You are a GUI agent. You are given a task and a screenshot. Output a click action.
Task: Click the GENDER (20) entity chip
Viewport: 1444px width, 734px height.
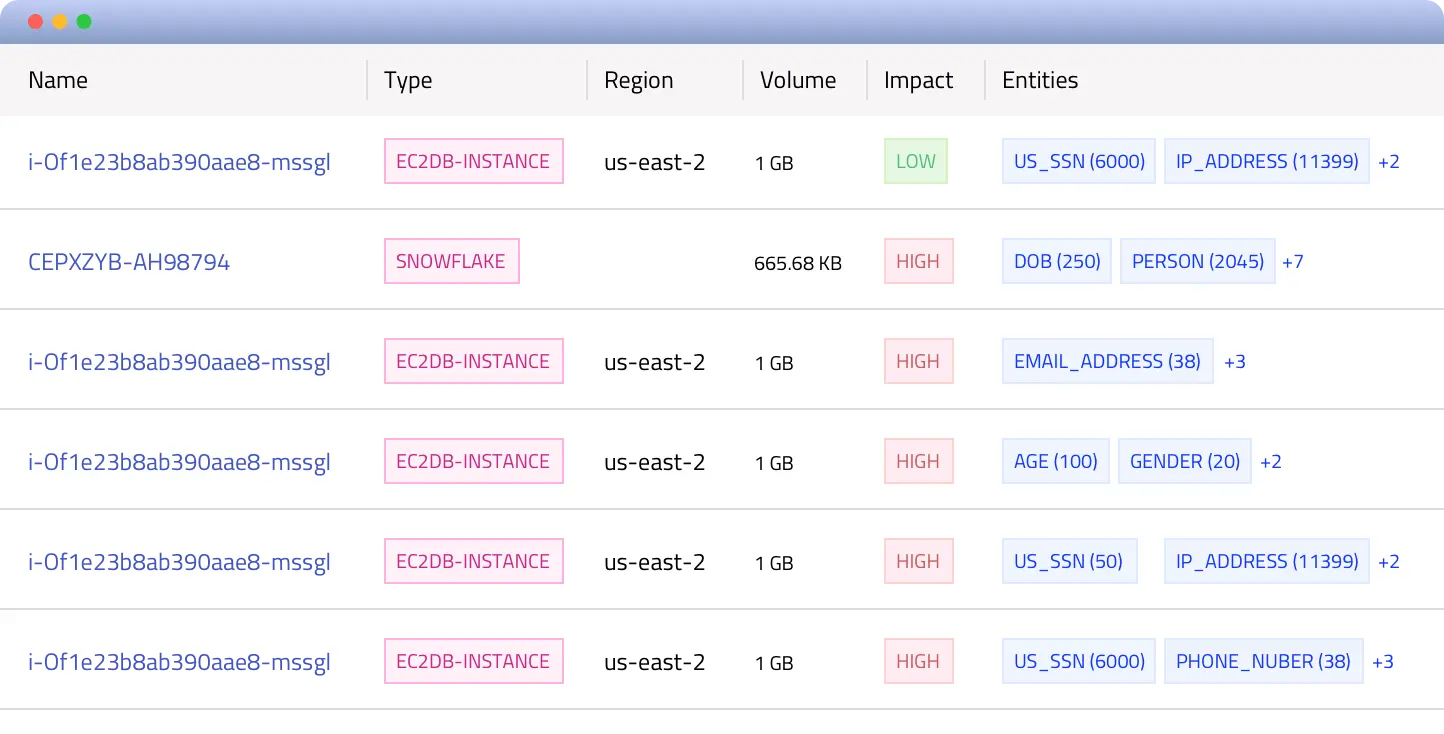[x=1184, y=461]
